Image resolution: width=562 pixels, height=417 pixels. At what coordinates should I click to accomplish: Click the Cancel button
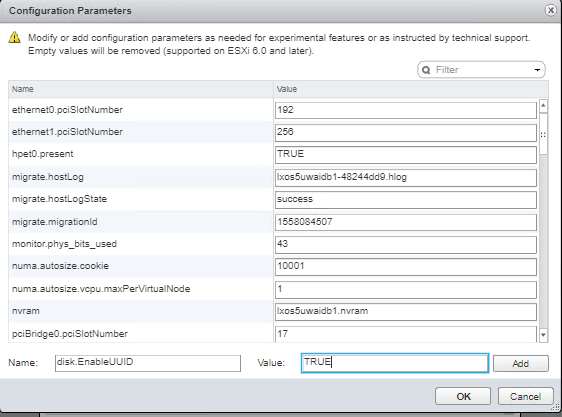(x=525, y=397)
